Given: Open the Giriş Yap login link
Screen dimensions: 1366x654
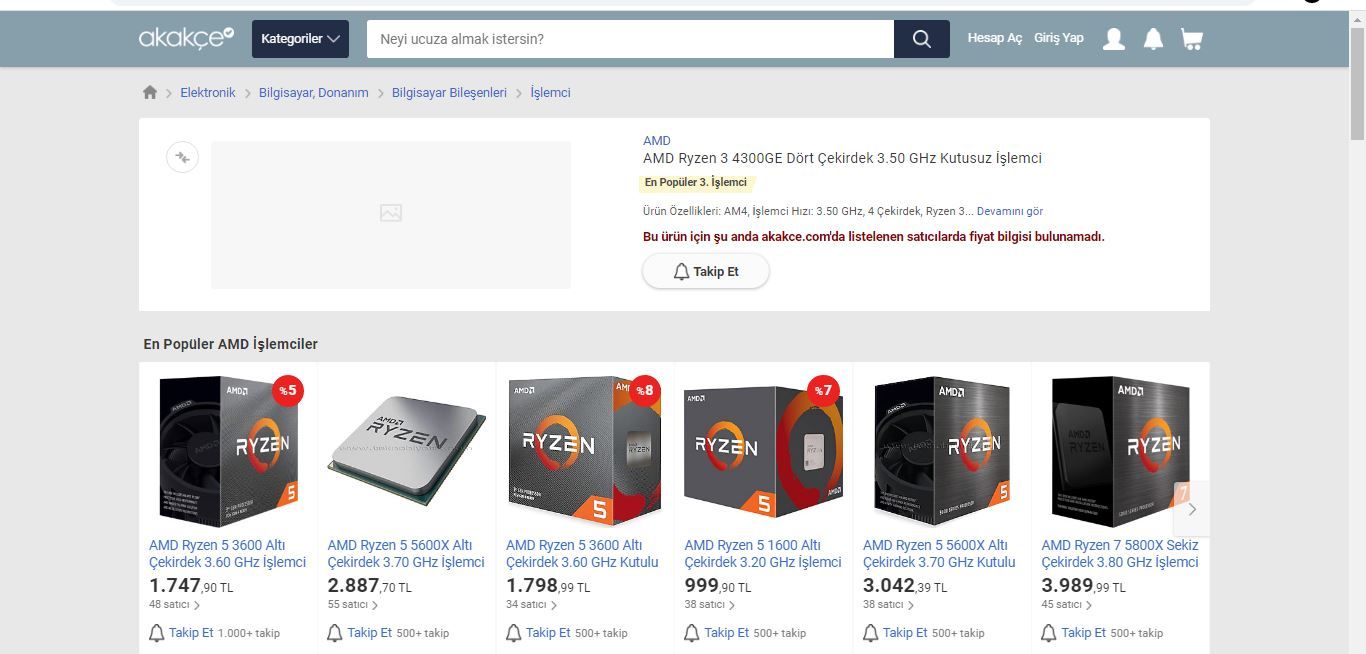Looking at the screenshot, I should pyautogui.click(x=1059, y=38).
